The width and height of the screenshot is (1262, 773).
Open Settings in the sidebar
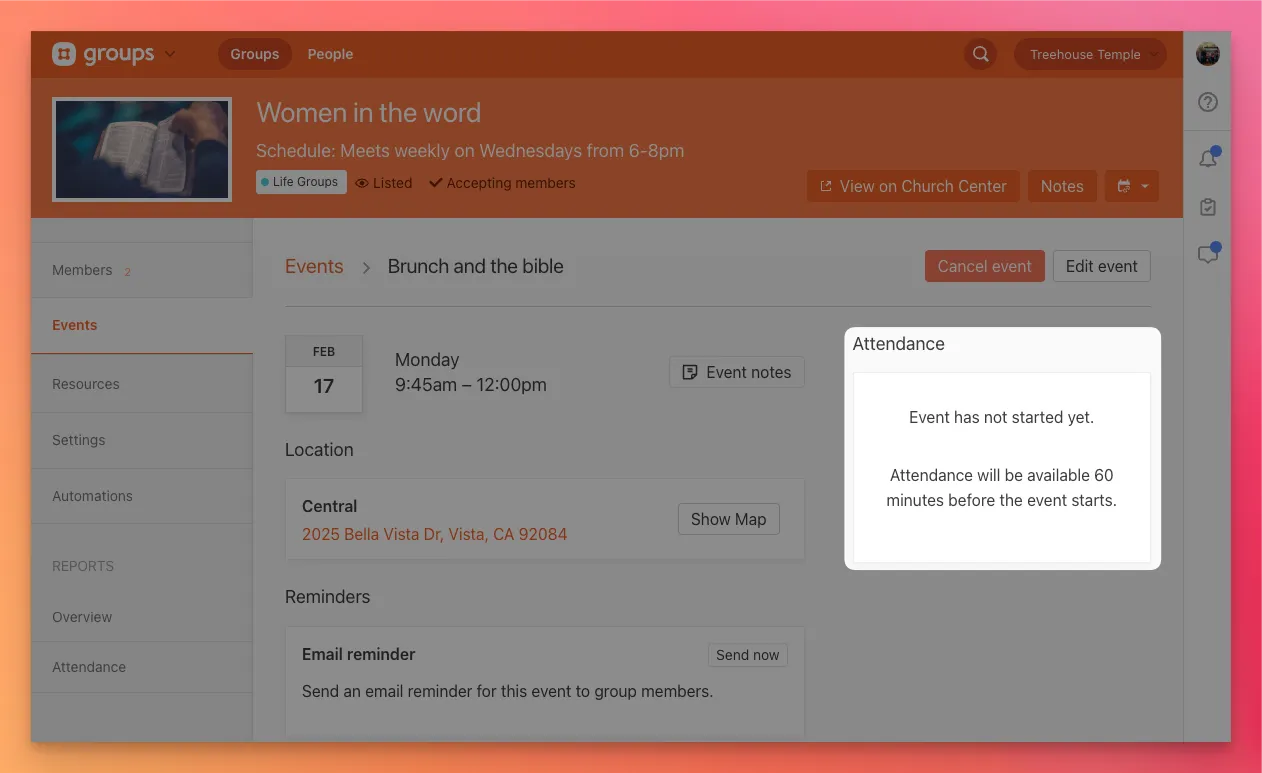point(78,440)
